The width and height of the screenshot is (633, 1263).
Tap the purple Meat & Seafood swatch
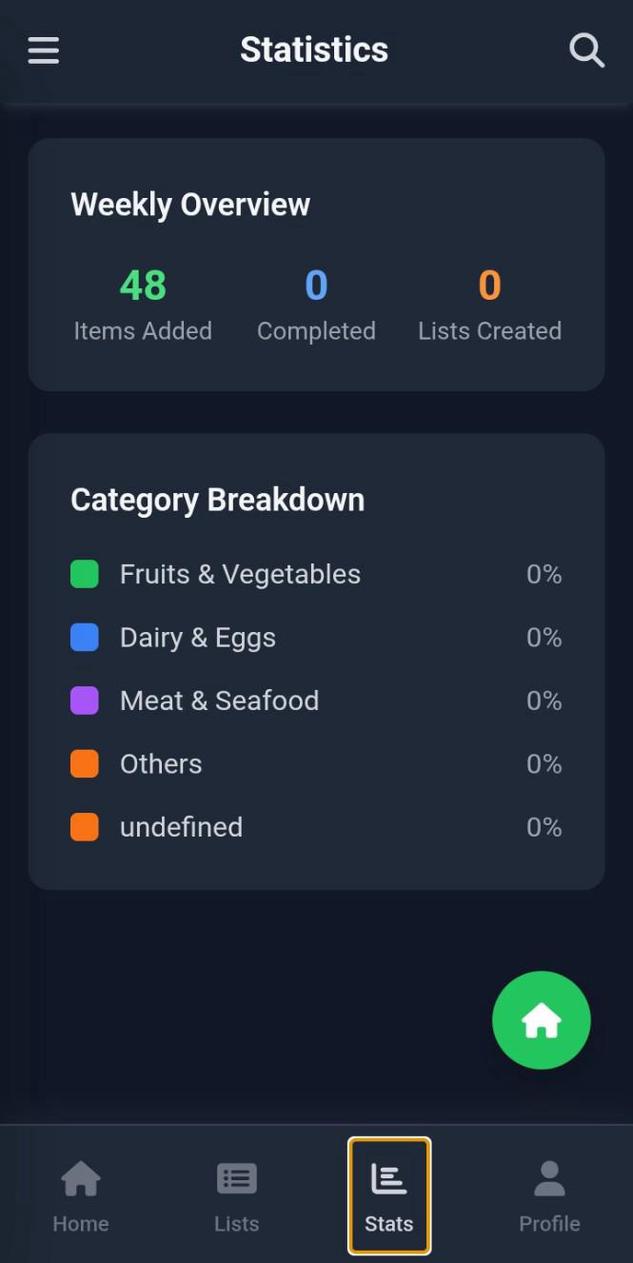click(86, 700)
